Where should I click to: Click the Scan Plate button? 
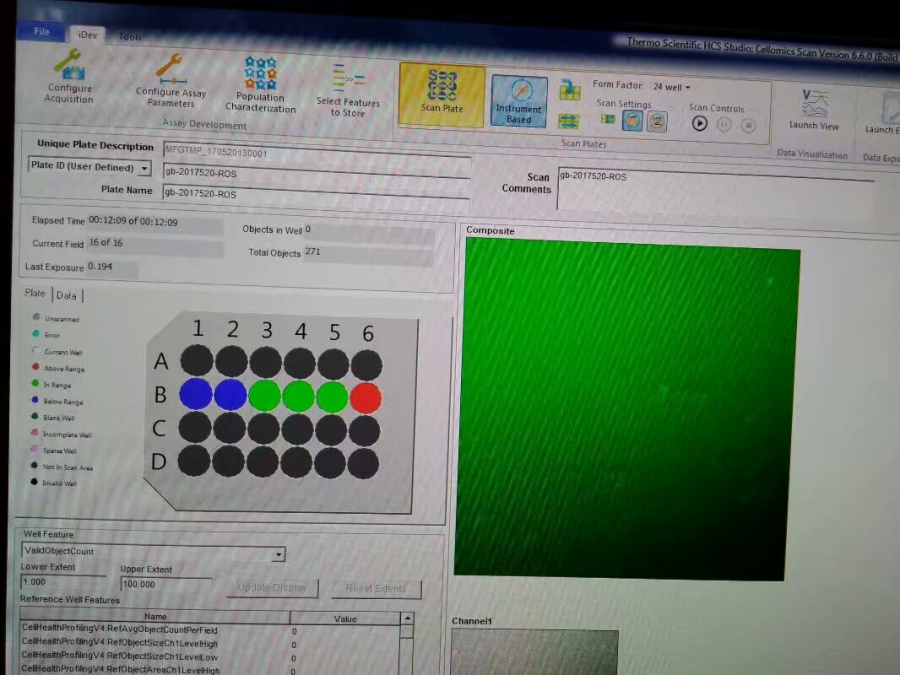point(442,94)
